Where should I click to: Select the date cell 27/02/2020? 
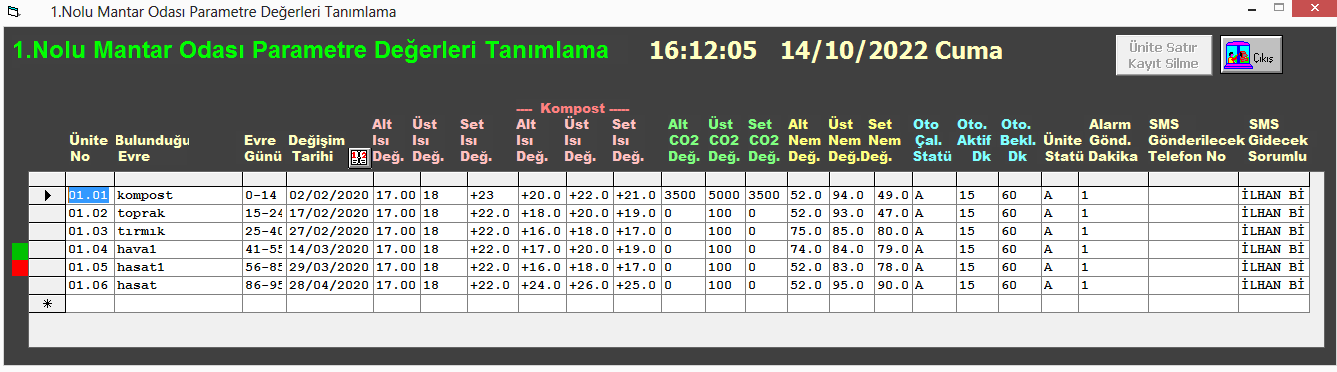pyautogui.click(x=329, y=231)
